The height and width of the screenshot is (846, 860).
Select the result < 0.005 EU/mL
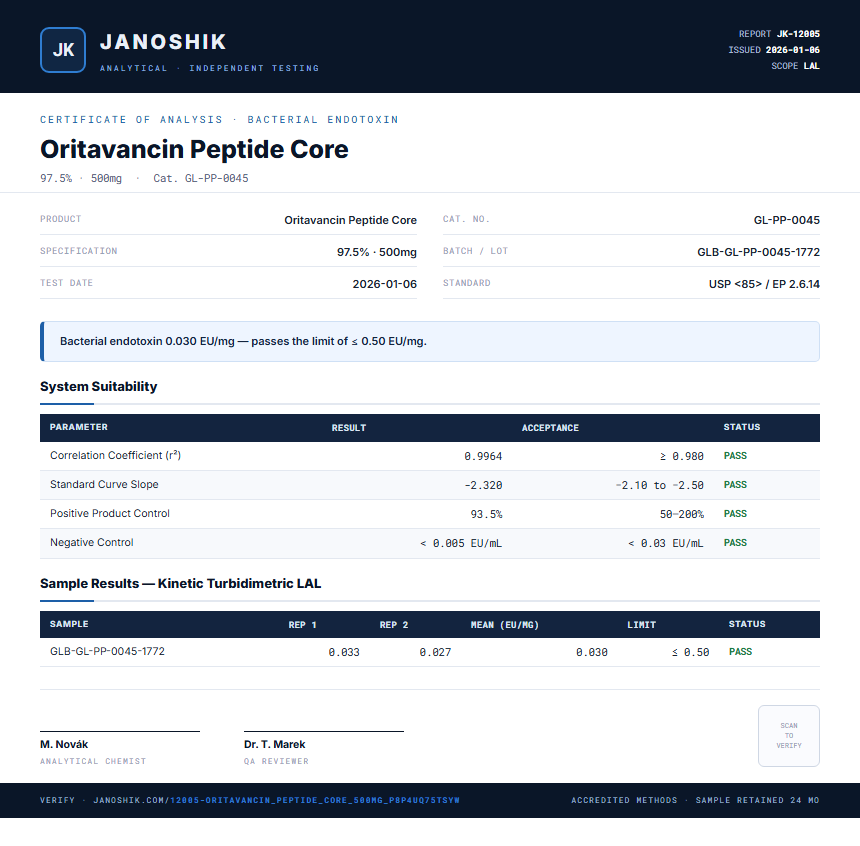461,544
